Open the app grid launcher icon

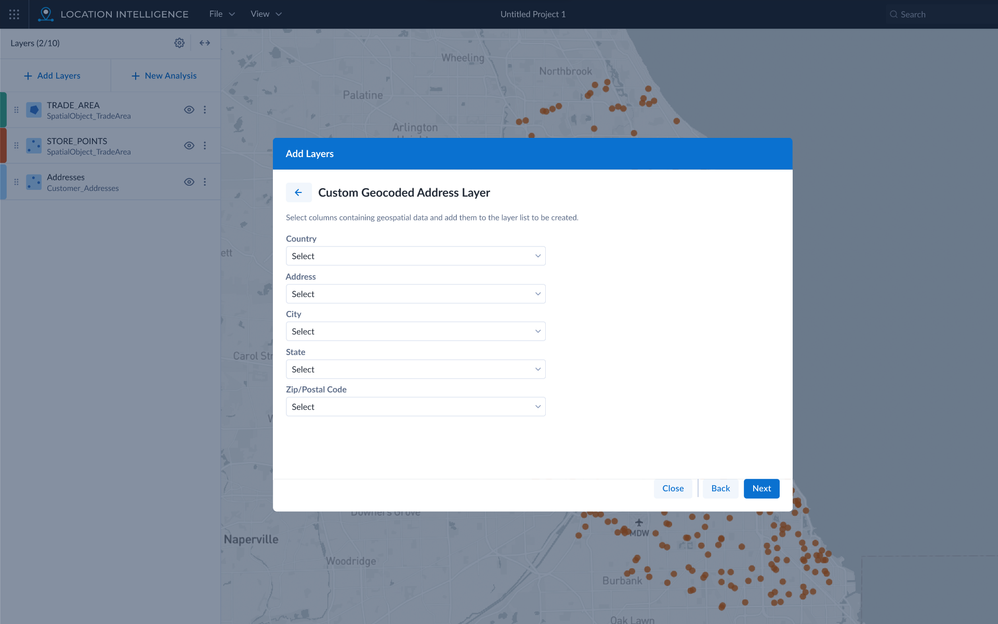pyautogui.click(x=14, y=14)
